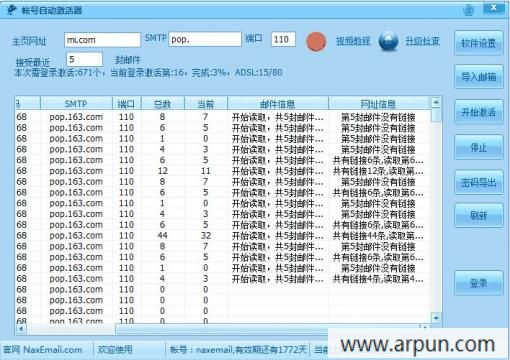
Task: Click the 停止 button
Action: [x=479, y=147]
